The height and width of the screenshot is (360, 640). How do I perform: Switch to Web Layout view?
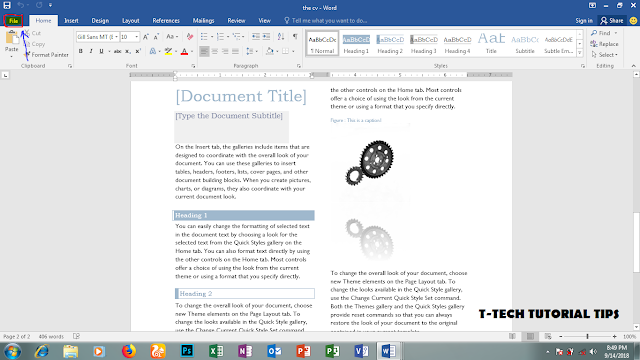548,336
